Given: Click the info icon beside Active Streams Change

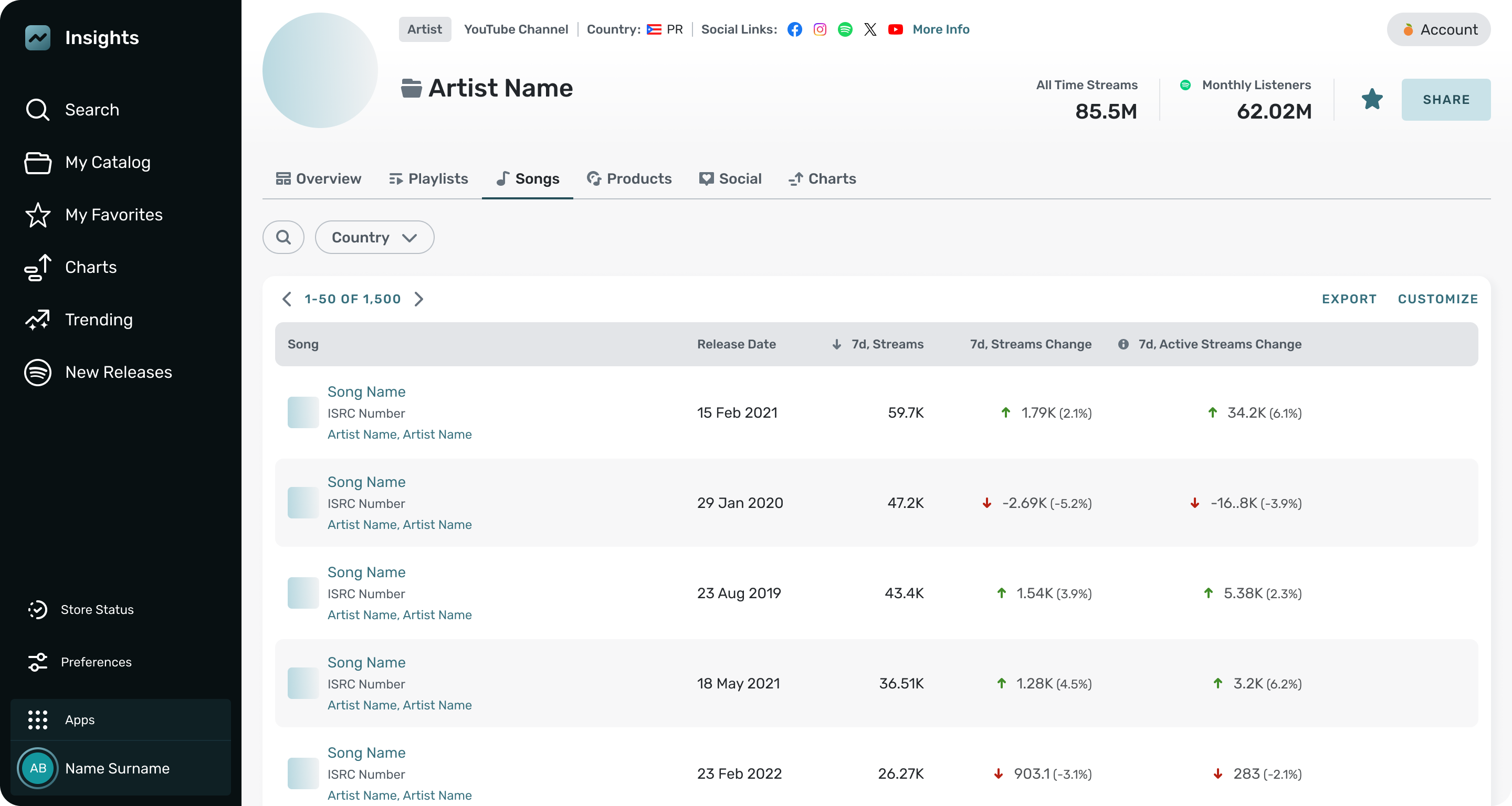Looking at the screenshot, I should 1123,344.
